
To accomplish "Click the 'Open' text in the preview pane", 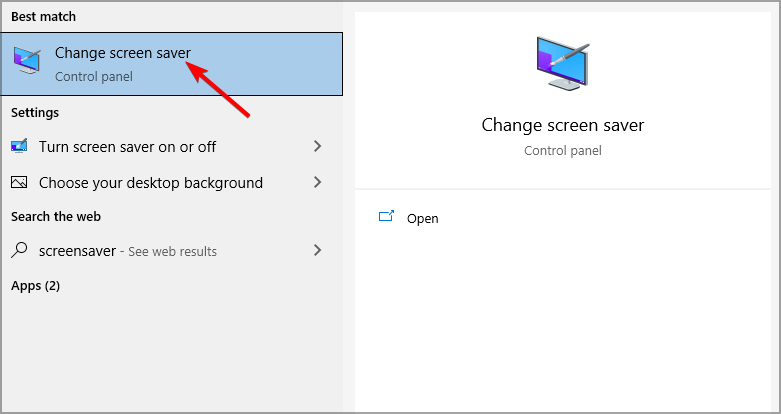I will [x=422, y=219].
